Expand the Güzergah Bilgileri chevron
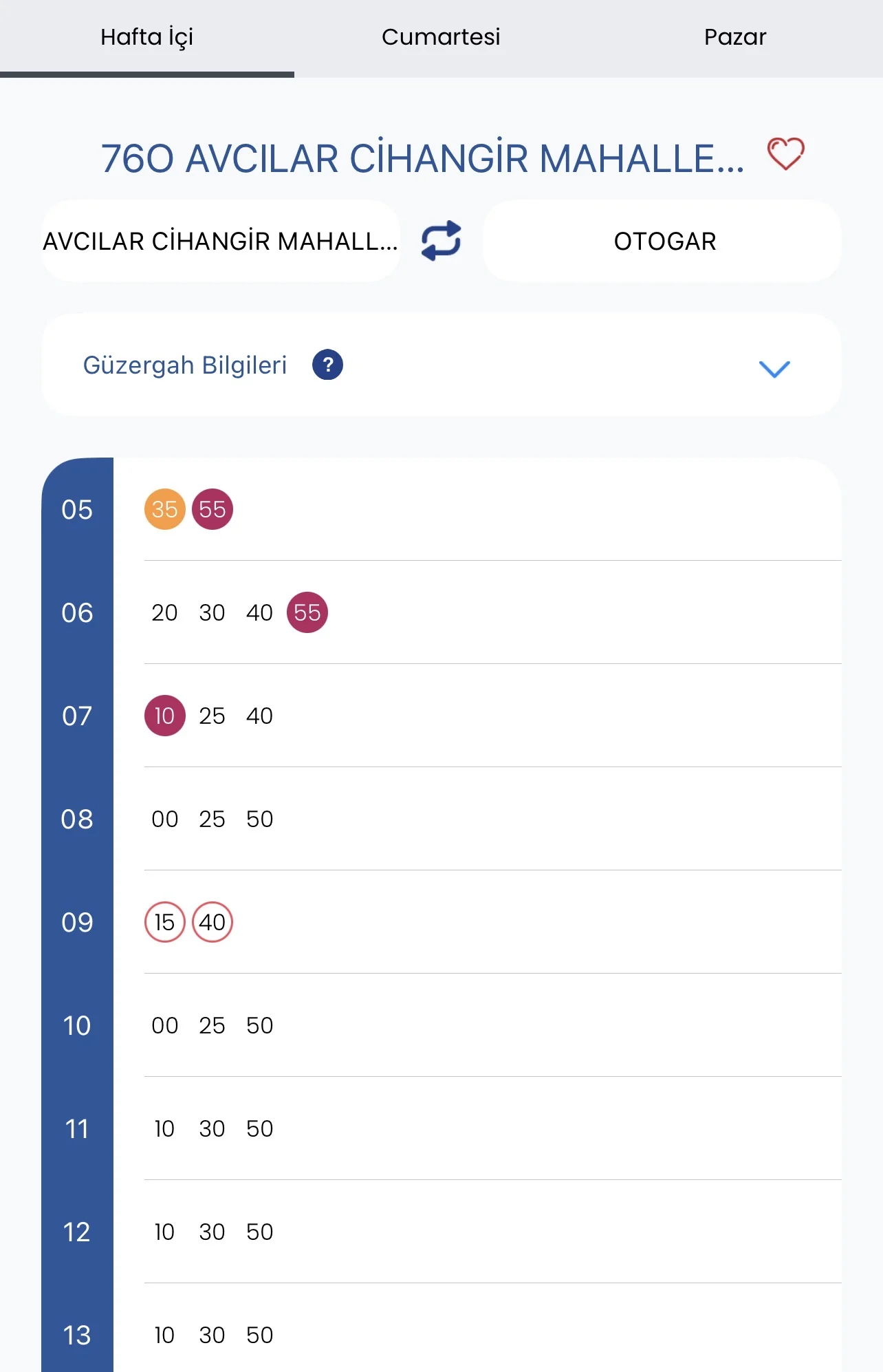883x1372 pixels. tap(774, 369)
